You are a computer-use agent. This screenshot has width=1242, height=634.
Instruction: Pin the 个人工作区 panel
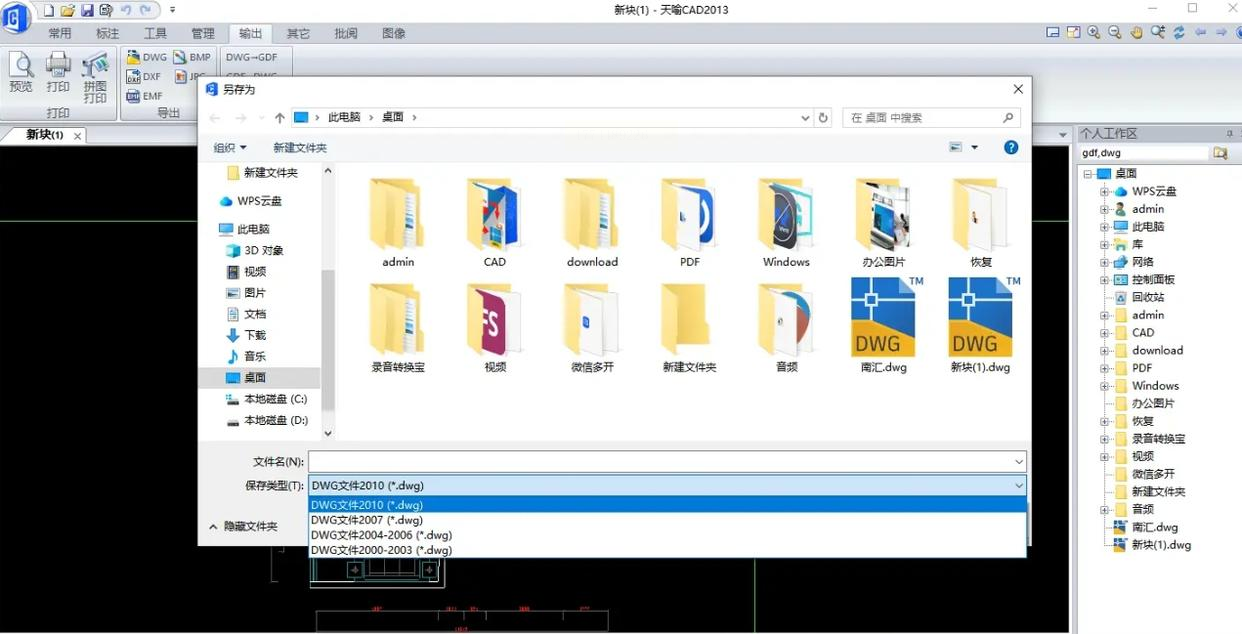1229,133
